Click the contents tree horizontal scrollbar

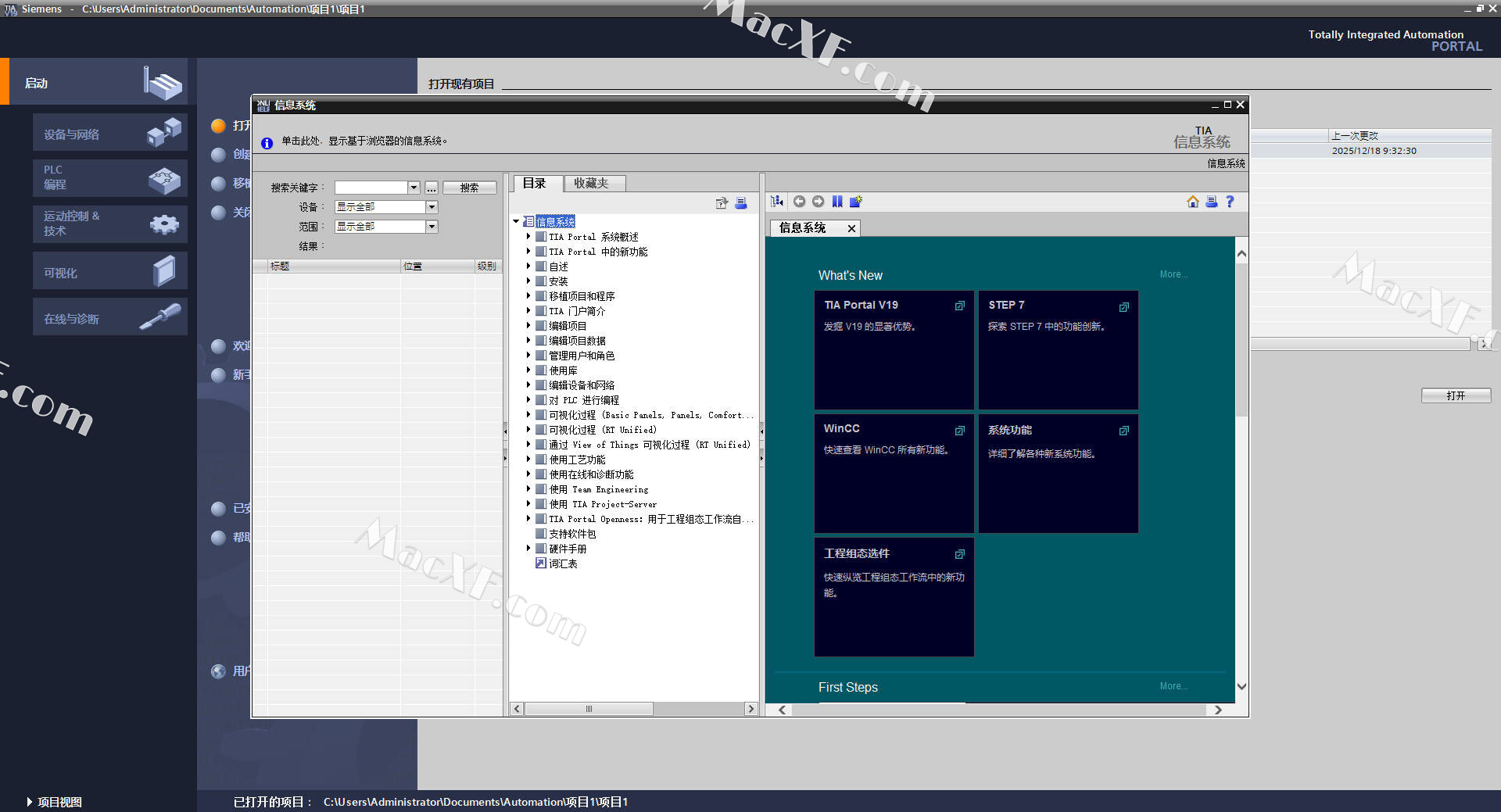click(x=589, y=709)
